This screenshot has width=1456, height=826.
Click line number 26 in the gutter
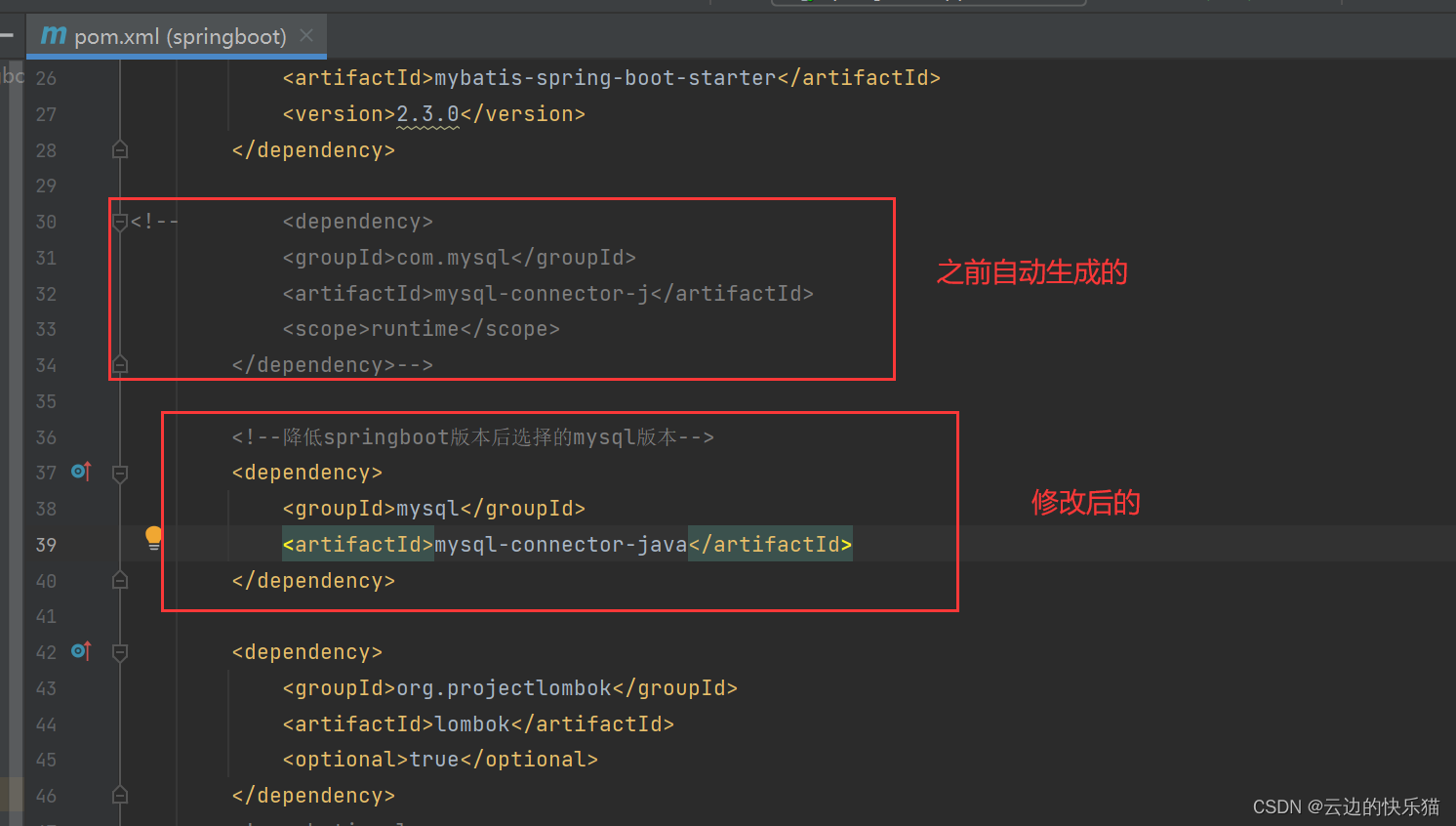coord(46,78)
